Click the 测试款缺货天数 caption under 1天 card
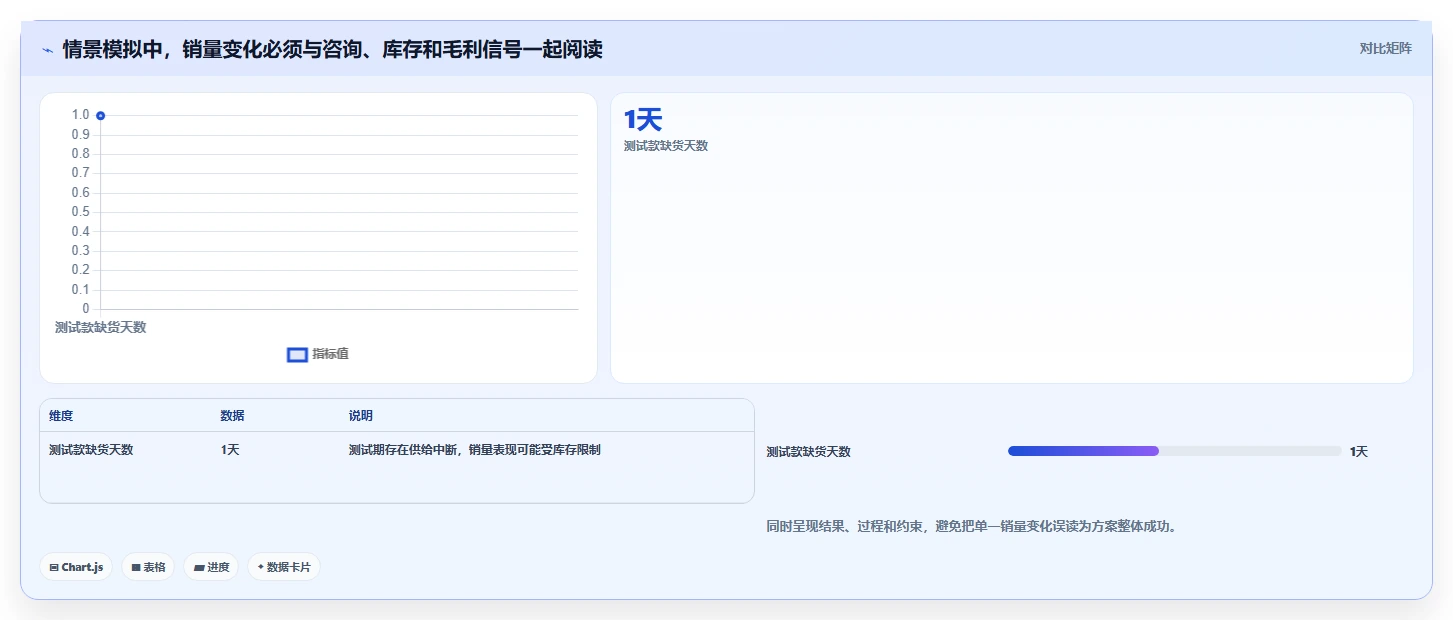The width and height of the screenshot is (1453, 620). [x=666, y=146]
